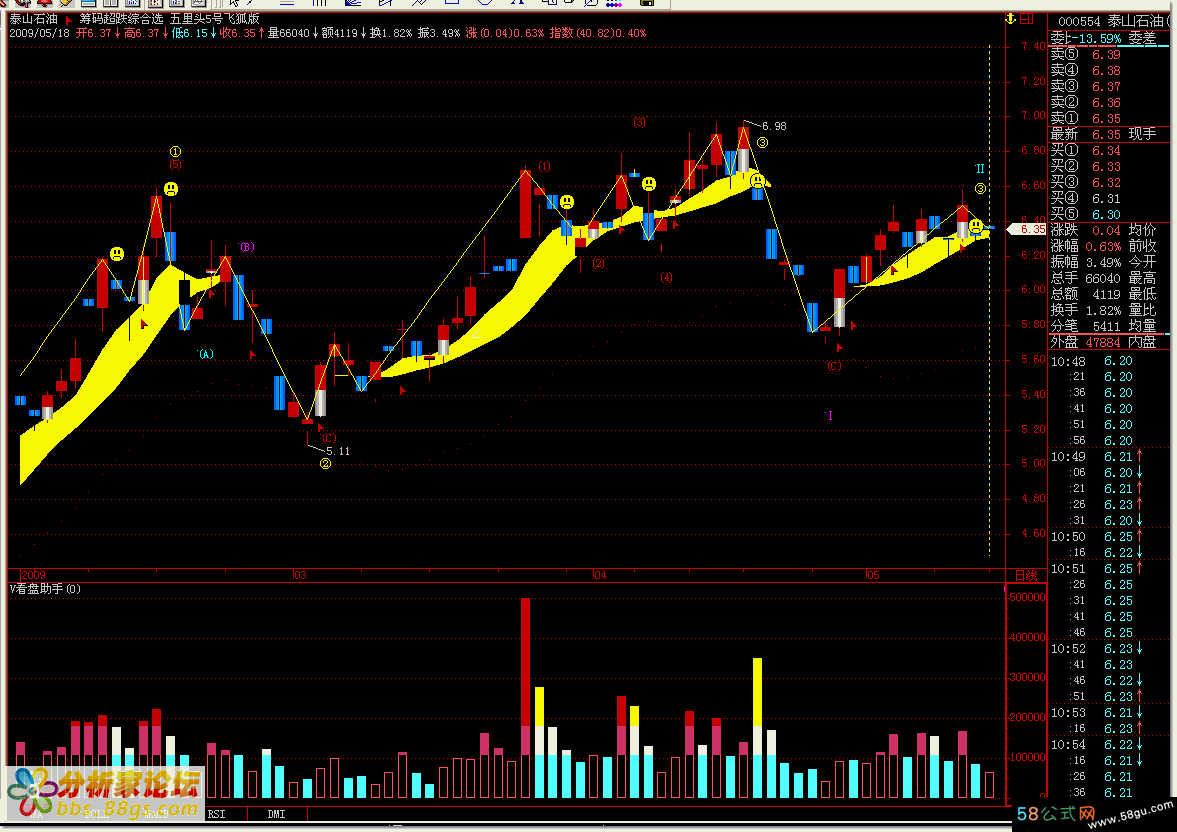
Task: Click the 7.40 price axis label
Action: [1033, 47]
